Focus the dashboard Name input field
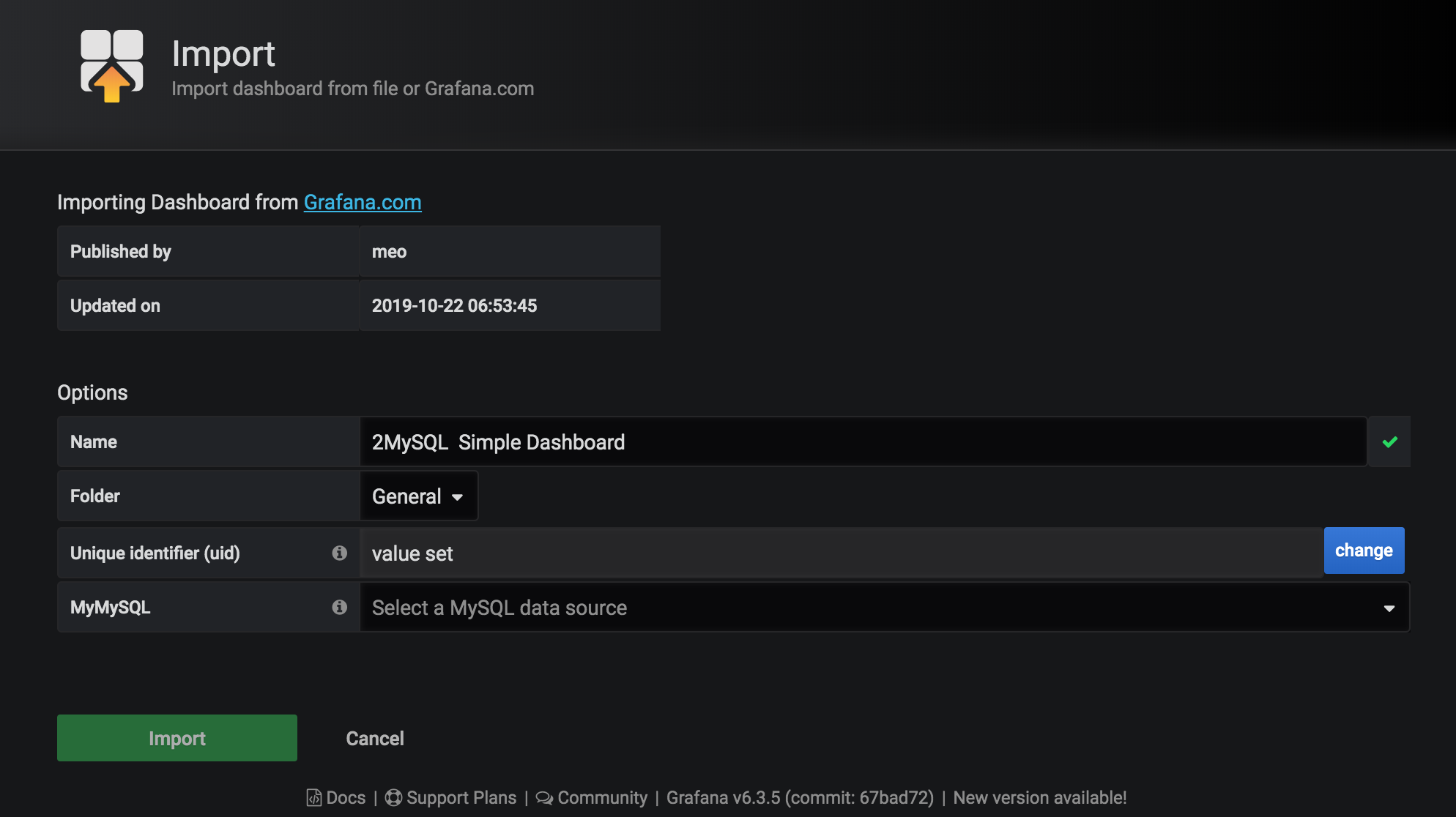Image resolution: width=1456 pixels, height=817 pixels. click(x=863, y=441)
